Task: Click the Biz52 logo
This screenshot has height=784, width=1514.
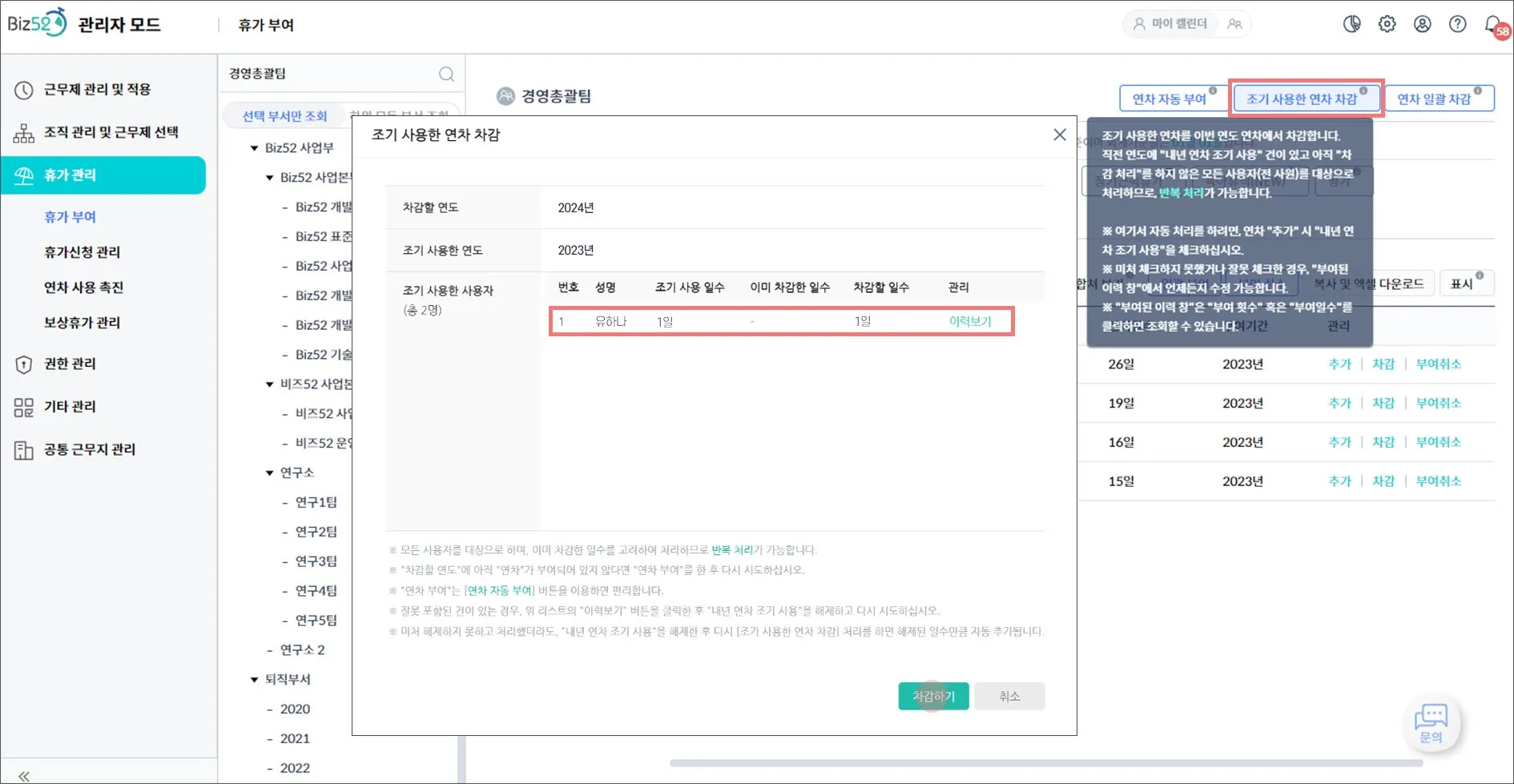Action: click(37, 23)
